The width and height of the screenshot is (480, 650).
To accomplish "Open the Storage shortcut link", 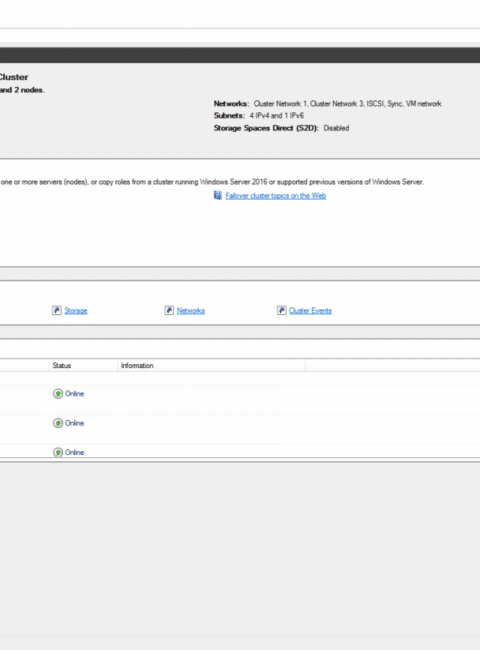I will point(76,310).
